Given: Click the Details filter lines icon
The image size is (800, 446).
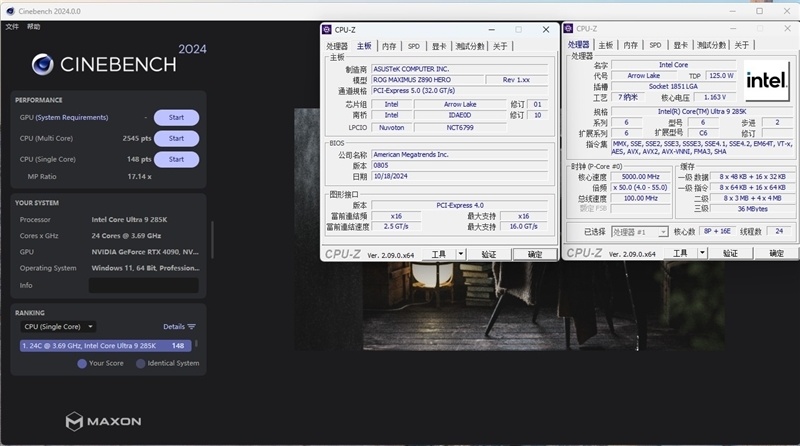Looking at the screenshot, I should (191, 327).
